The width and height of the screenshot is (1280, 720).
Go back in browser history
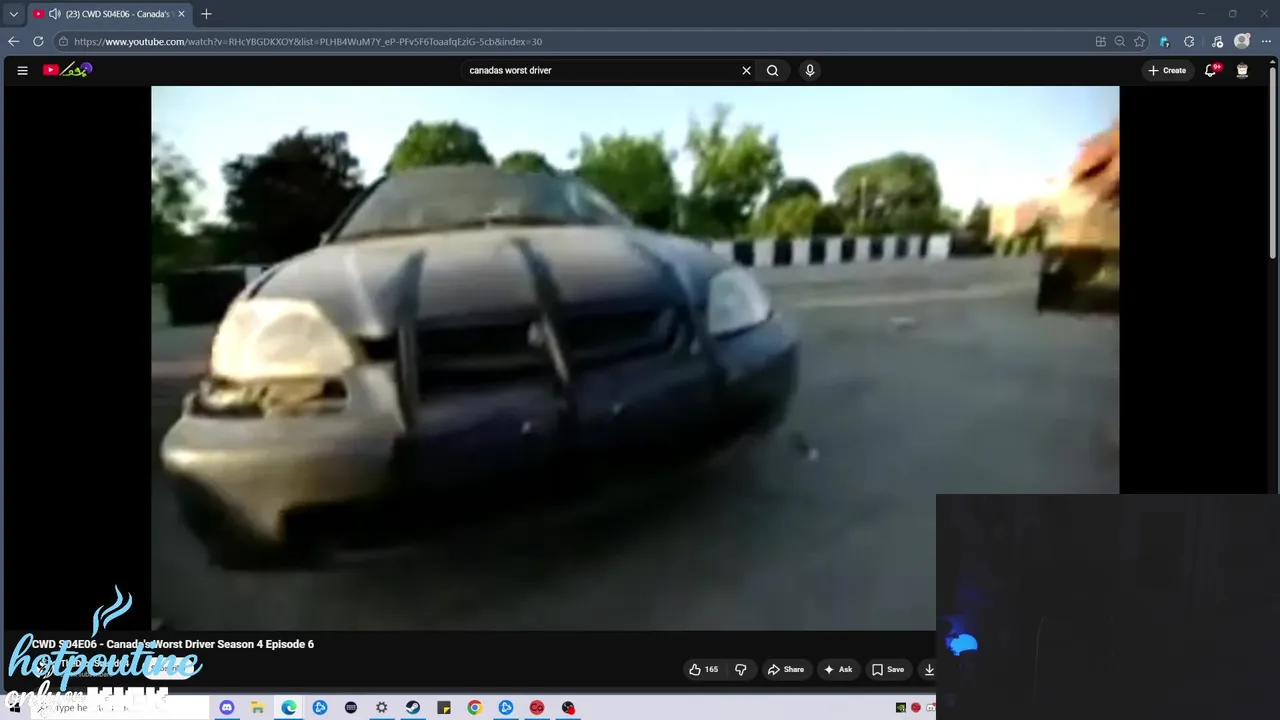(x=13, y=41)
